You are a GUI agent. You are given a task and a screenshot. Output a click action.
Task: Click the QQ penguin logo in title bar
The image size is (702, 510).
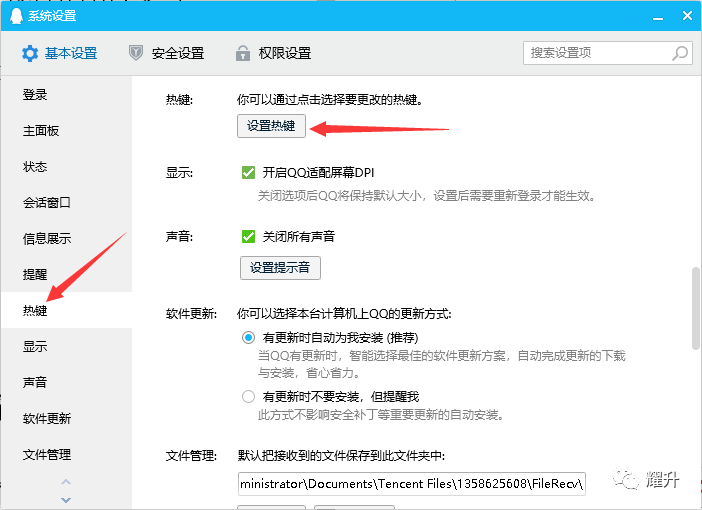coord(16,16)
